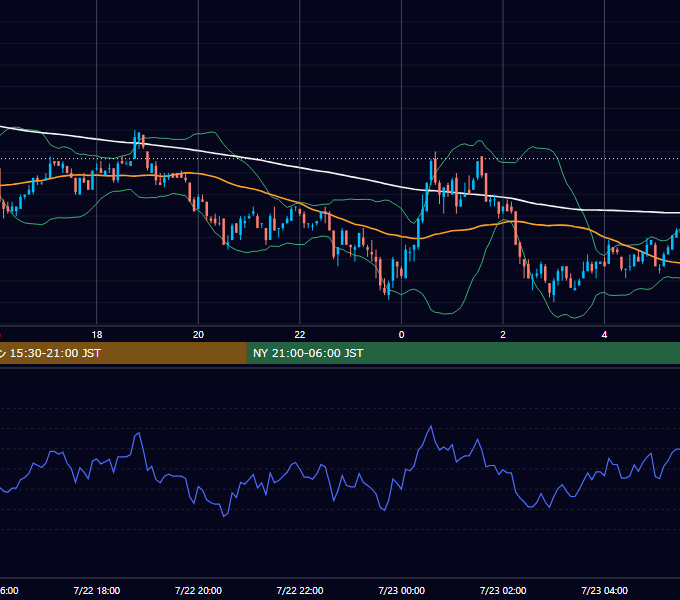Click the 7/23 00:00 date label

pos(401,590)
